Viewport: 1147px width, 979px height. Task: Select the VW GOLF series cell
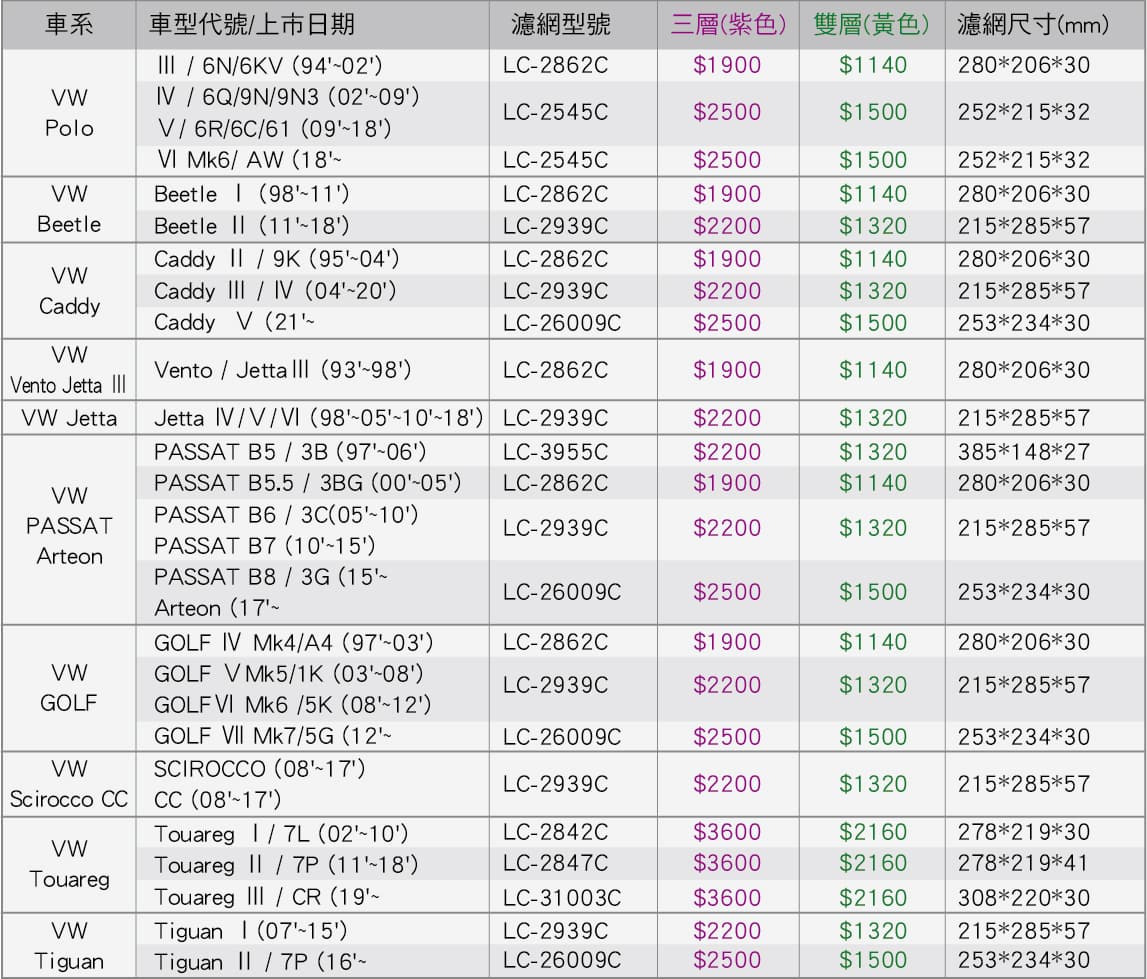pyautogui.click(x=69, y=688)
